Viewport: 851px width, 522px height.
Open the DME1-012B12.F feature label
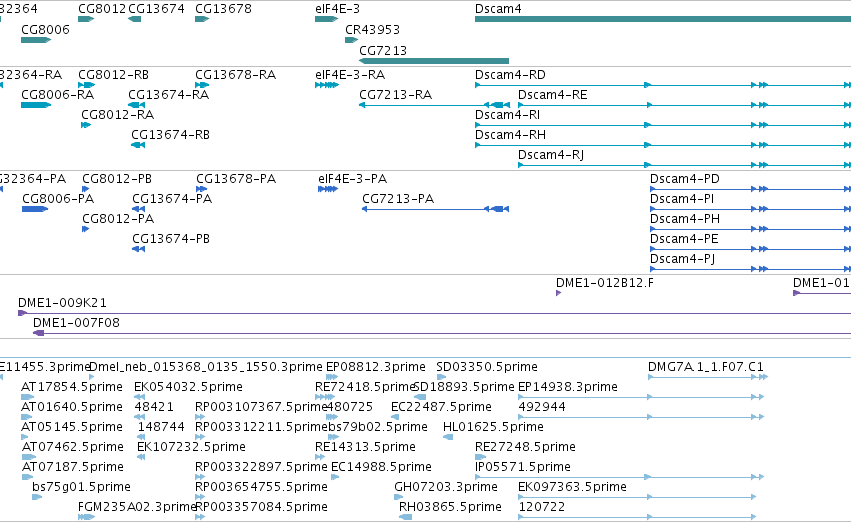[x=605, y=283]
